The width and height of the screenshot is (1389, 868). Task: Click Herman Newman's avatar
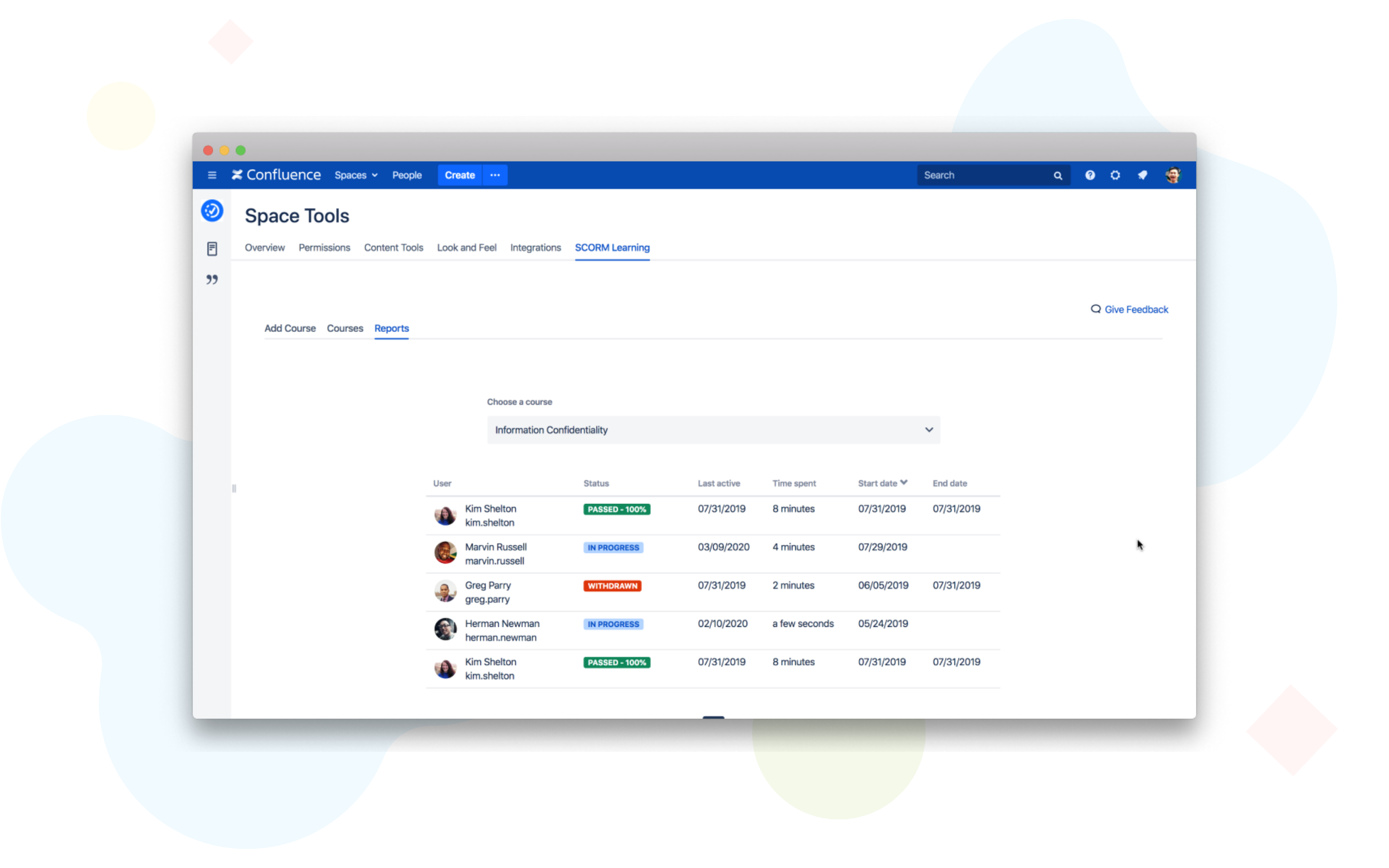coord(445,629)
